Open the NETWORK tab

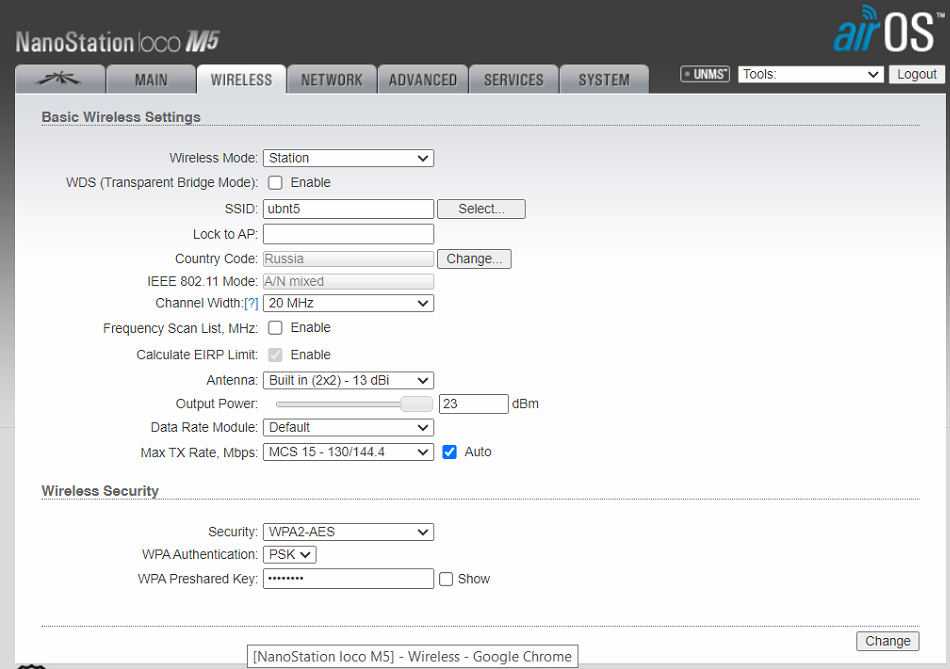point(331,79)
